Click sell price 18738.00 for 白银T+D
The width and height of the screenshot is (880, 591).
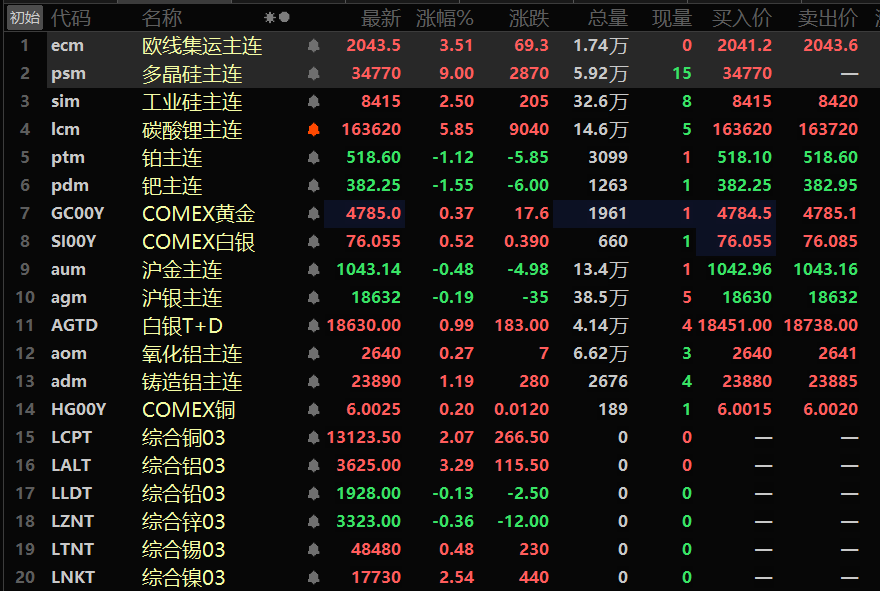click(821, 326)
